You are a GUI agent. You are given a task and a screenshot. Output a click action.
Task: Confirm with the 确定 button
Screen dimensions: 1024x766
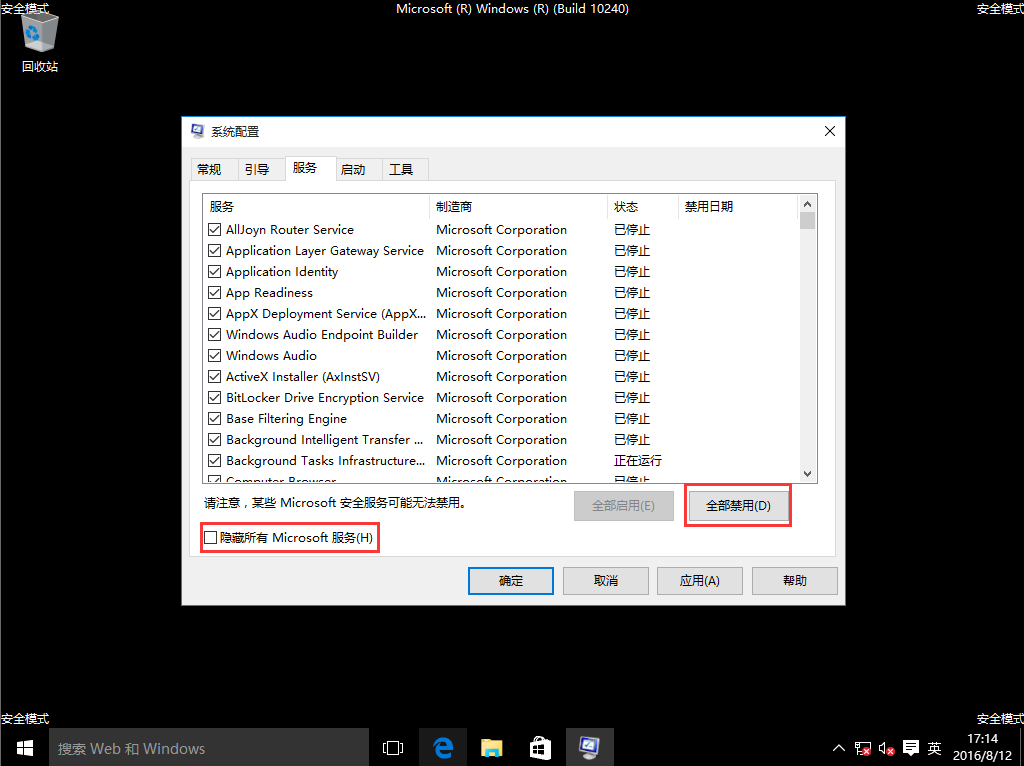pos(511,581)
